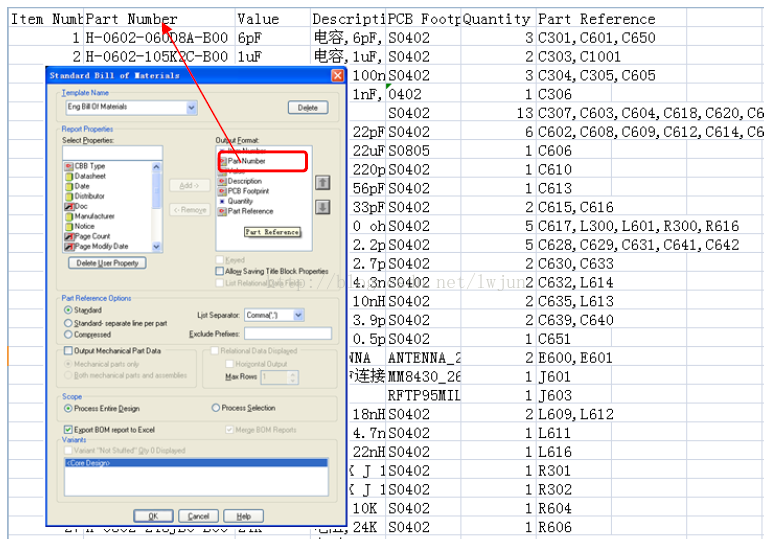The width and height of the screenshot is (772, 543).
Task: Toggle Allow Saving Title Block Properties
Action: tap(220, 271)
